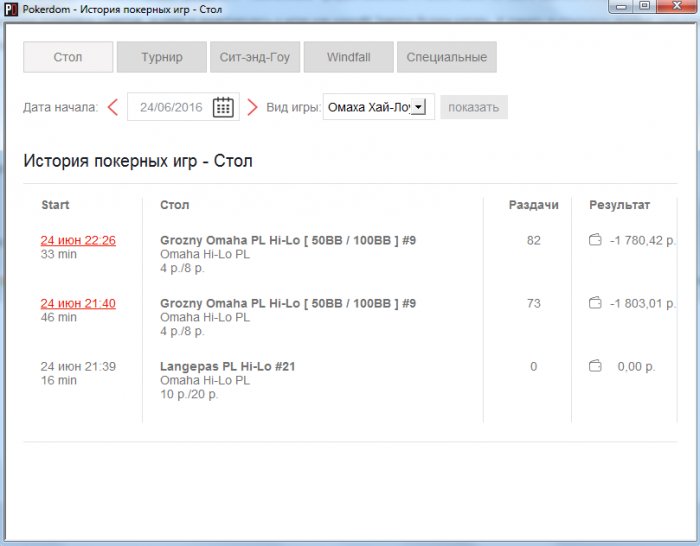This screenshot has width=700, height=546.
Task: Open the Сит-энд-Гоу tab
Action: [x=255, y=57]
